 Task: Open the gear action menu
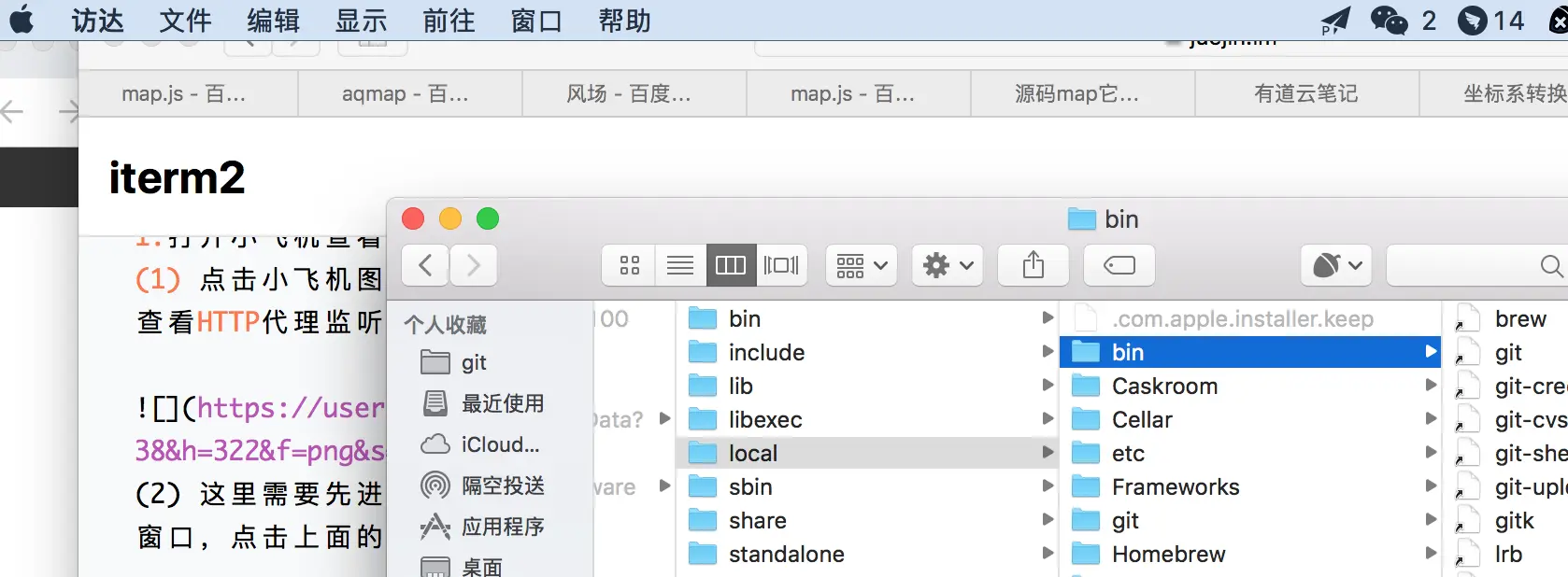[x=948, y=266]
